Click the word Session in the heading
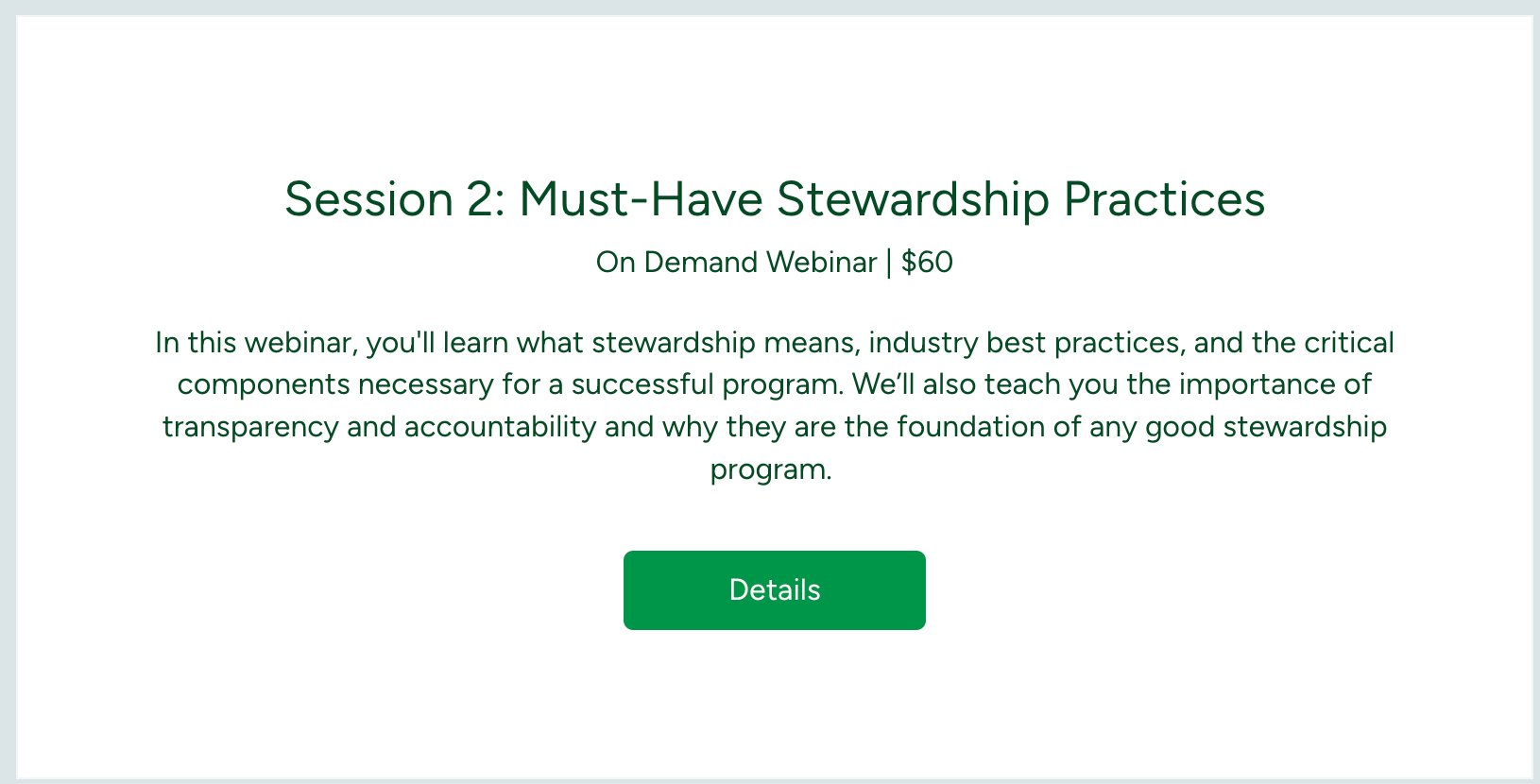 (x=369, y=199)
